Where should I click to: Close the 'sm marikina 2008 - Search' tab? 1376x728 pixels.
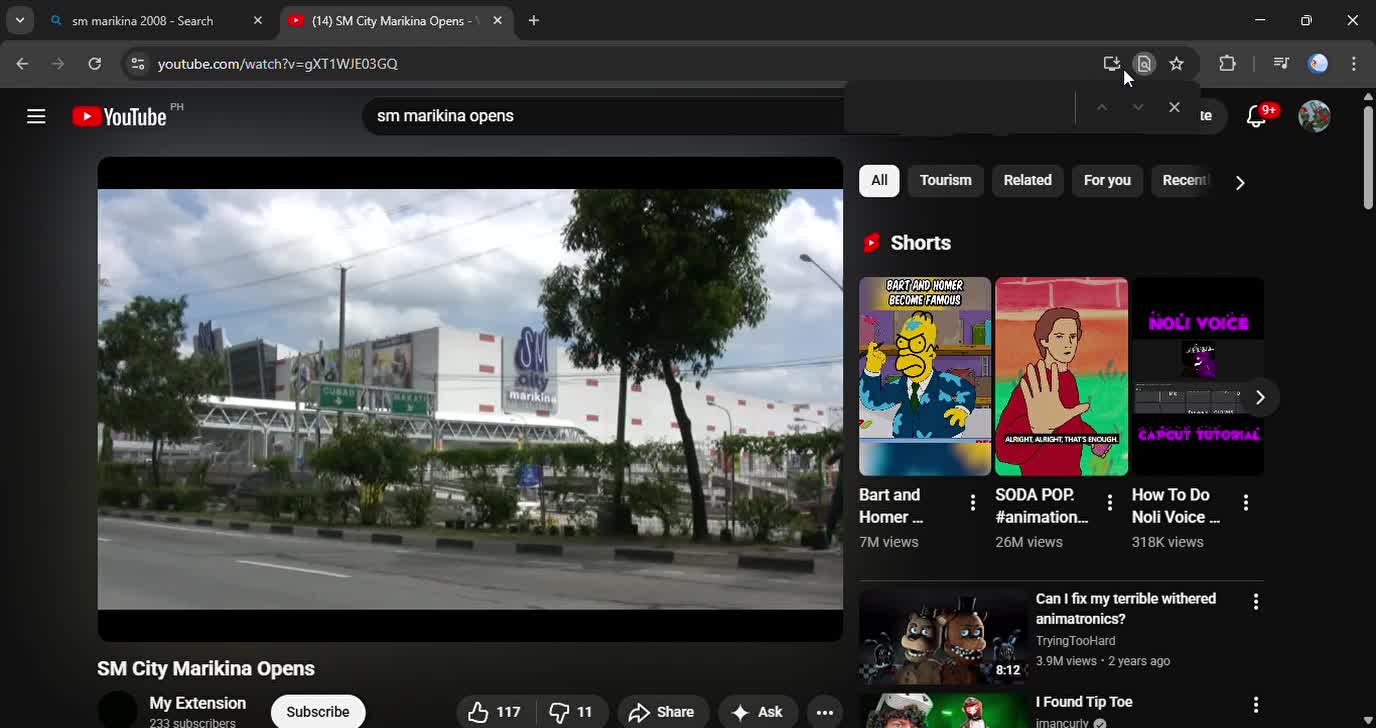[x=258, y=20]
